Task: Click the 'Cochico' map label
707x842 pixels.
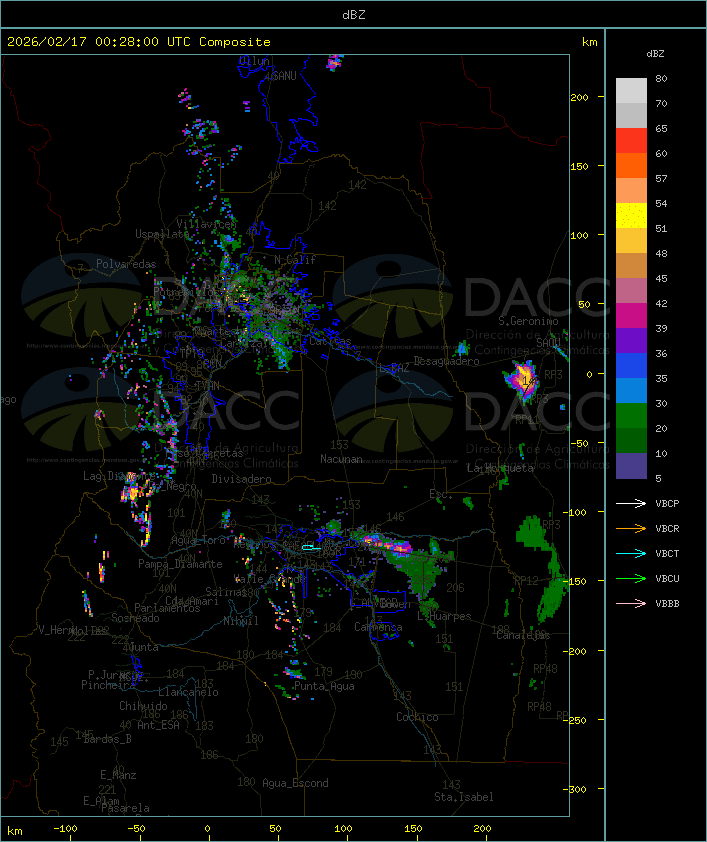Action: (x=417, y=717)
